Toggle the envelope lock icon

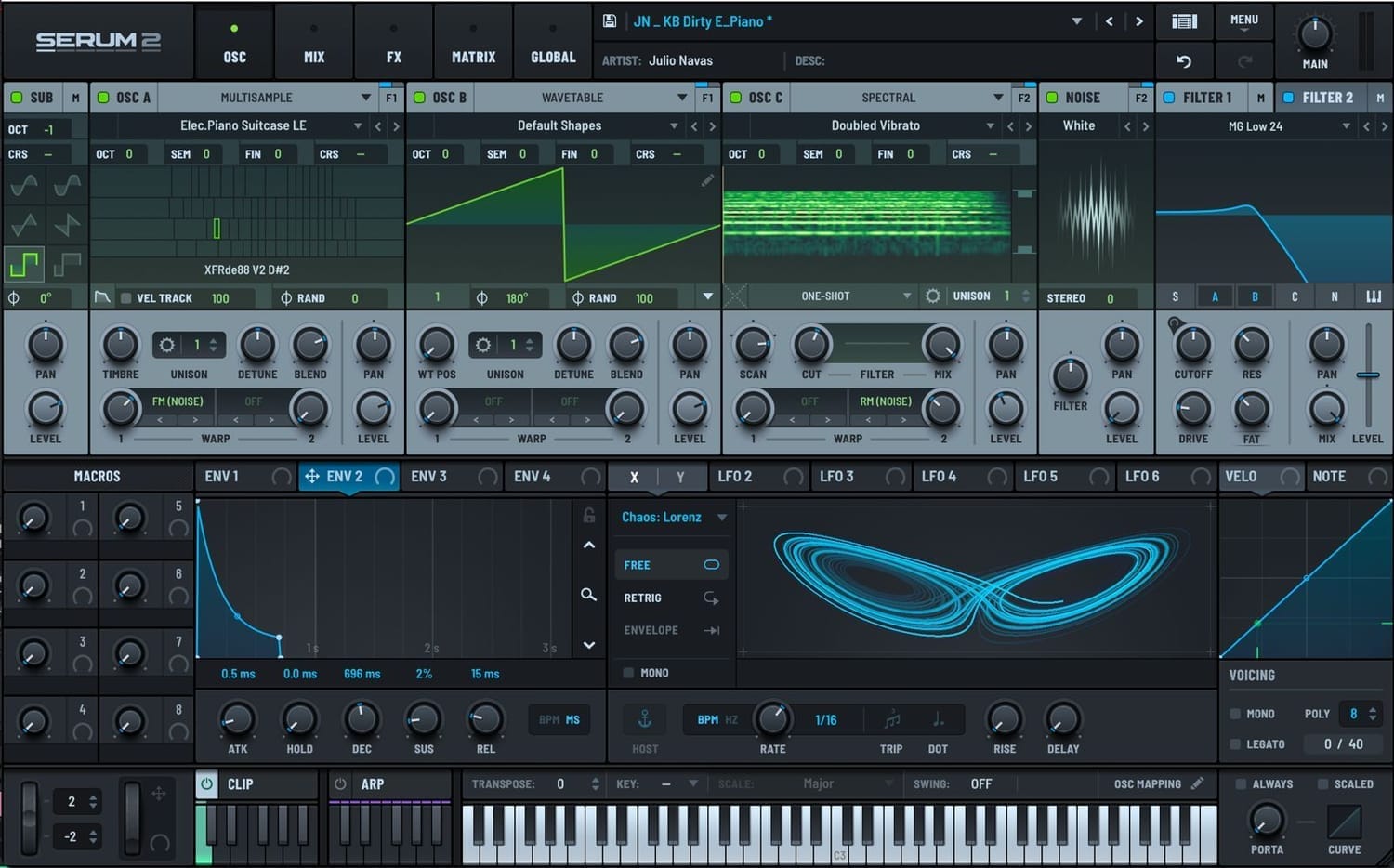click(x=588, y=515)
